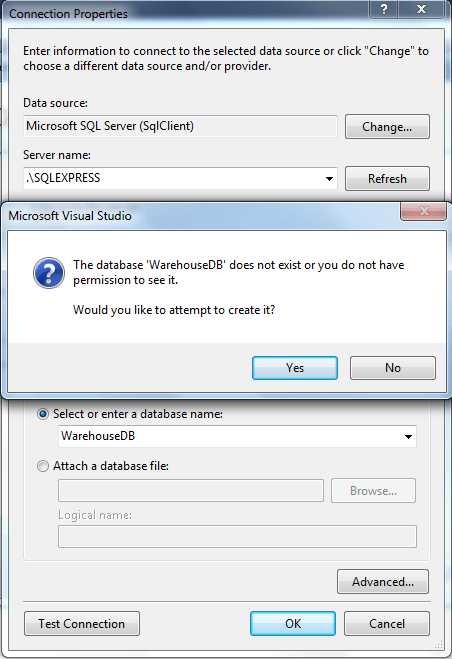Click No to decline database creation
This screenshot has height=659, width=452.
coord(393,368)
